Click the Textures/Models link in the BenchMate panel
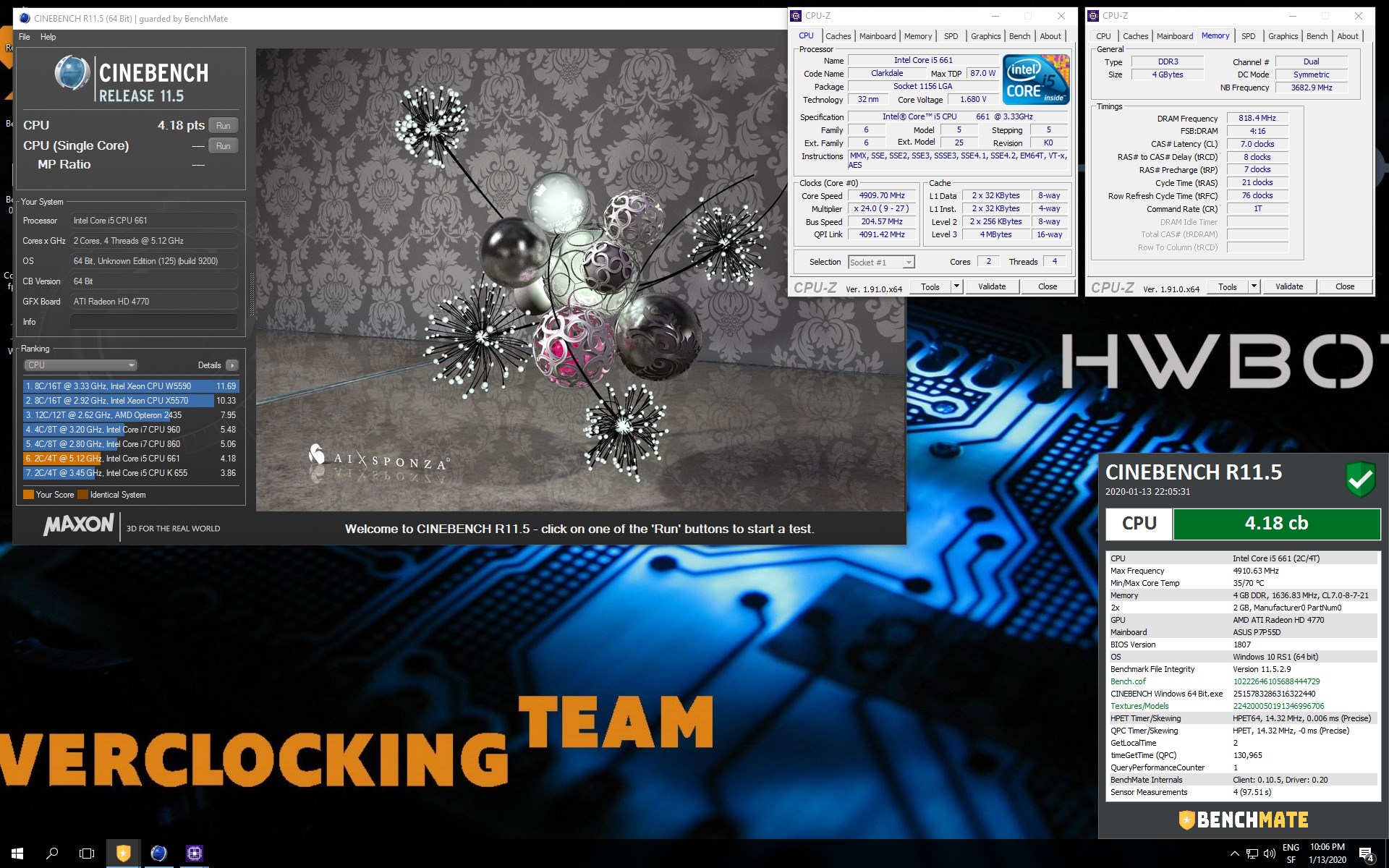This screenshot has width=1389, height=868. pos(1139,706)
